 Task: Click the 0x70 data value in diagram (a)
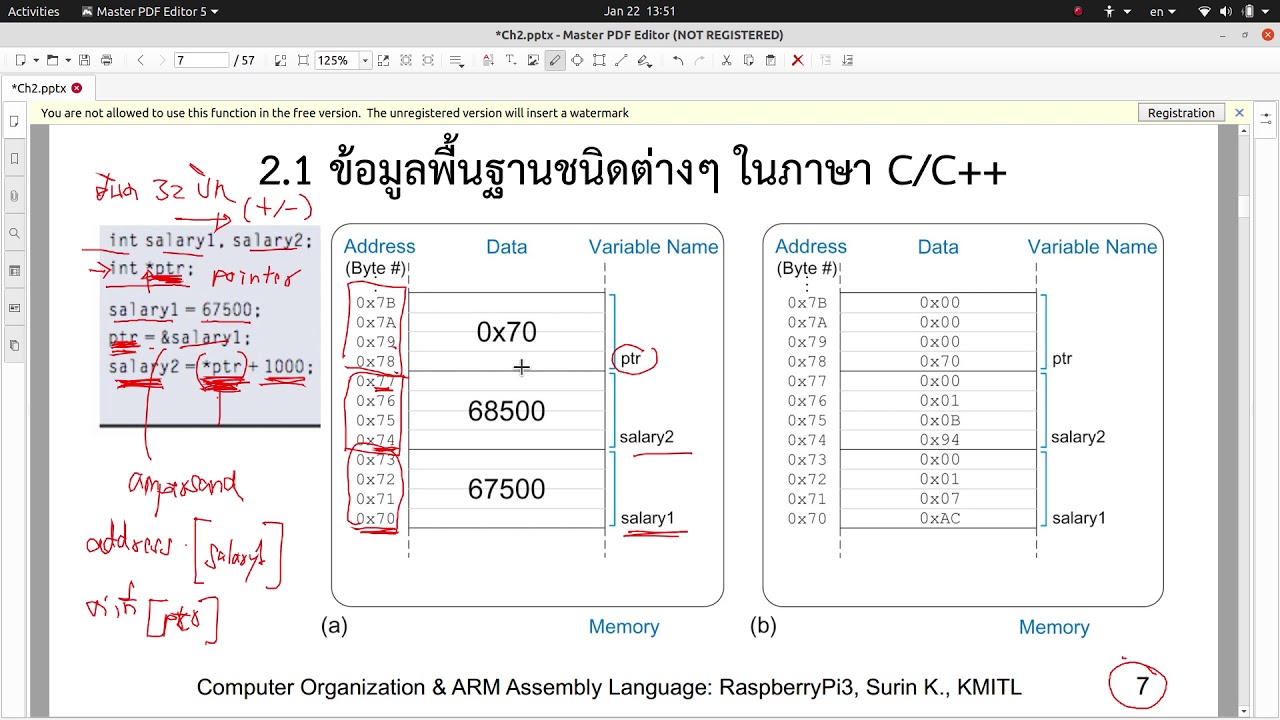pyautogui.click(x=506, y=332)
